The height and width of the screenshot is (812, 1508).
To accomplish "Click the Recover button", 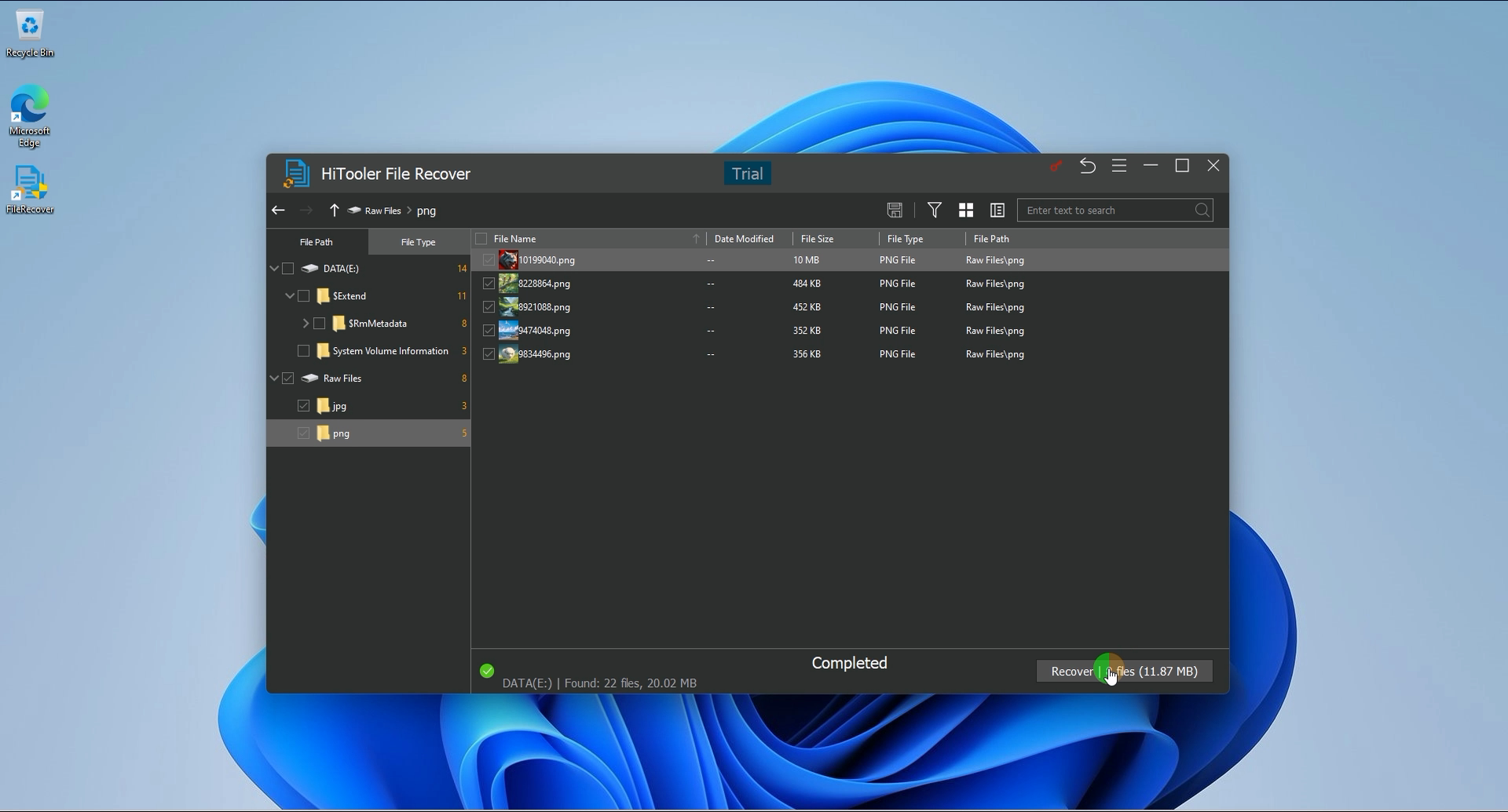I will pyautogui.click(x=1123, y=671).
